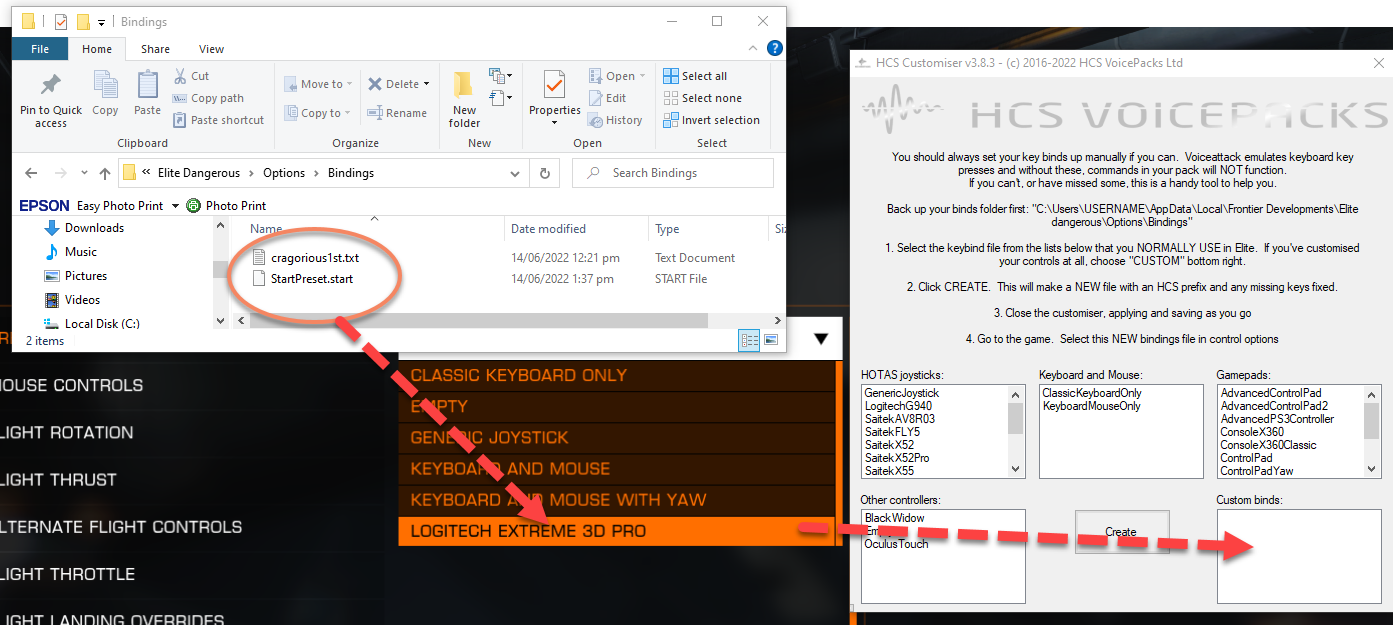This screenshot has height=625, width=1393.
Task: Switch to large icons view in status bar
Action: click(x=771, y=340)
